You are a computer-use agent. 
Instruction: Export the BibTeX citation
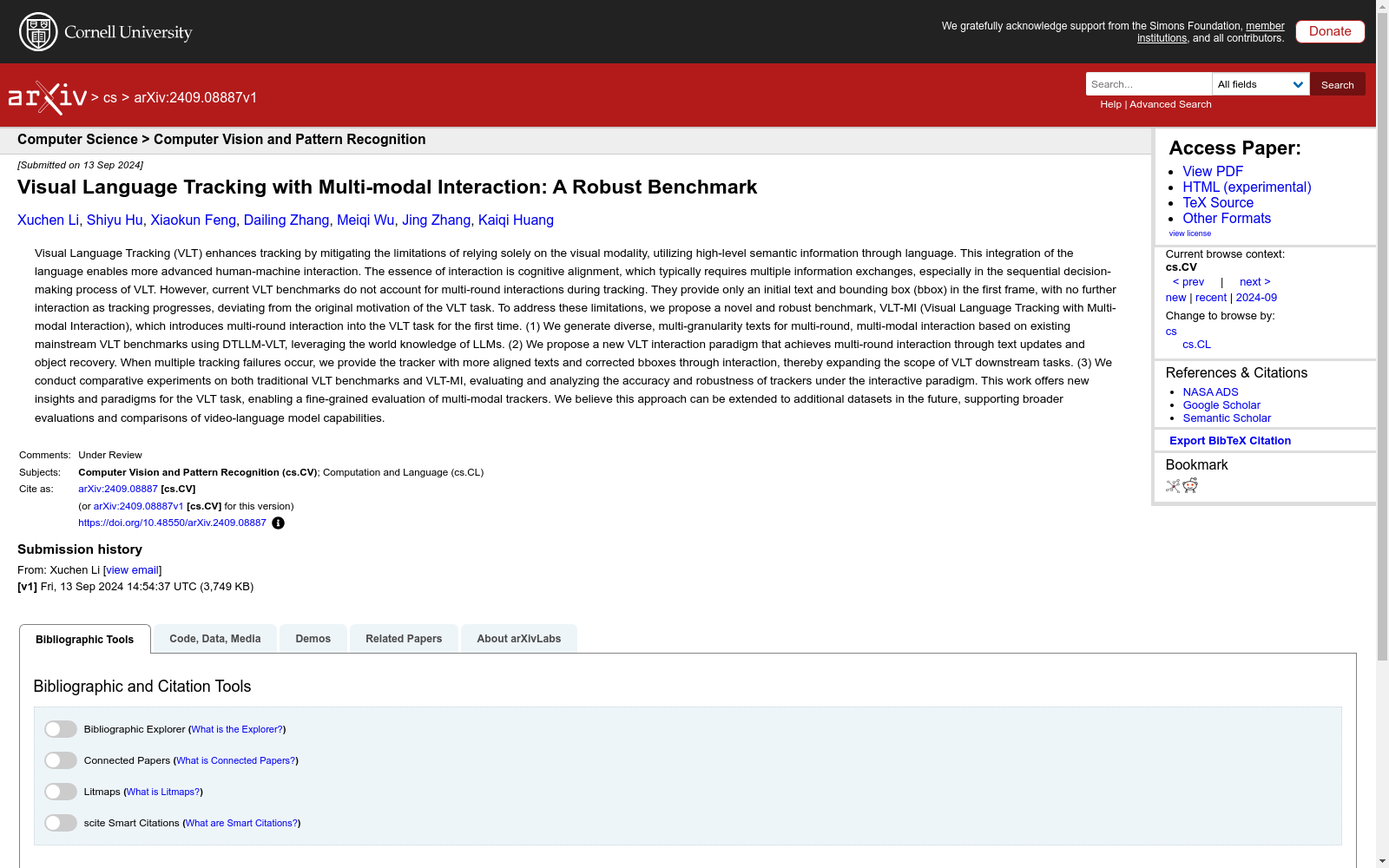1229,440
